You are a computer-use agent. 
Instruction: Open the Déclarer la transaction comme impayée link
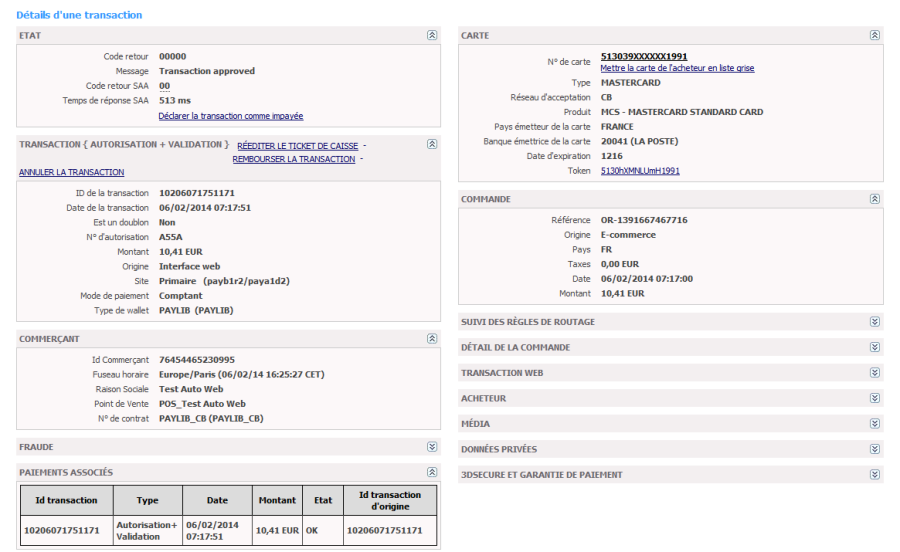click(231, 116)
